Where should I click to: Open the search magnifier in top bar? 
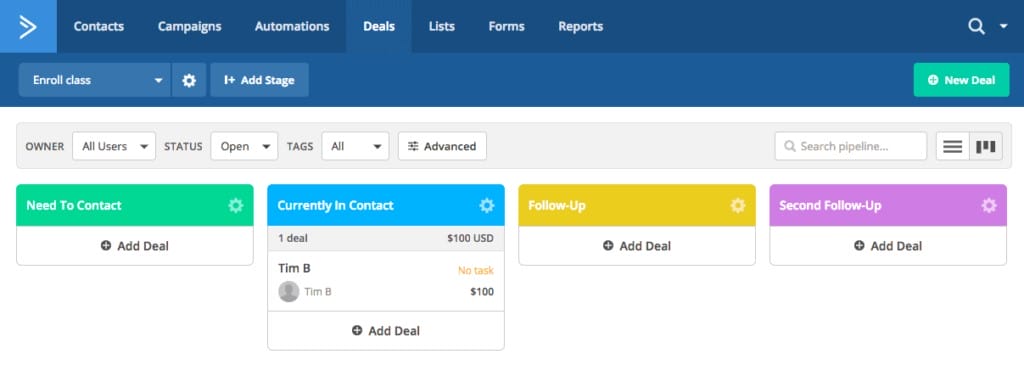coord(976,27)
